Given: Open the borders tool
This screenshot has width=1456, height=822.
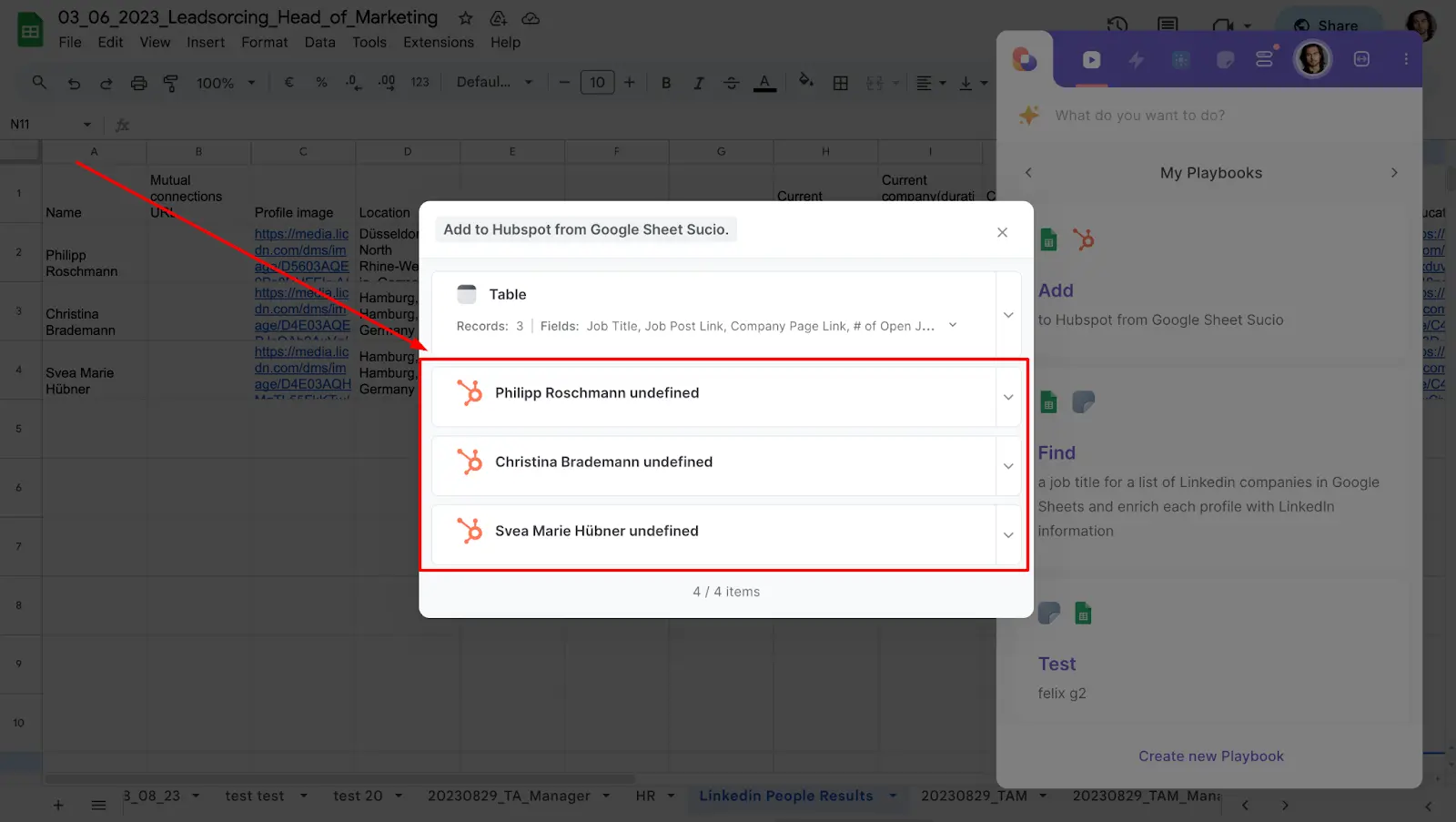Looking at the screenshot, I should click(x=840, y=83).
